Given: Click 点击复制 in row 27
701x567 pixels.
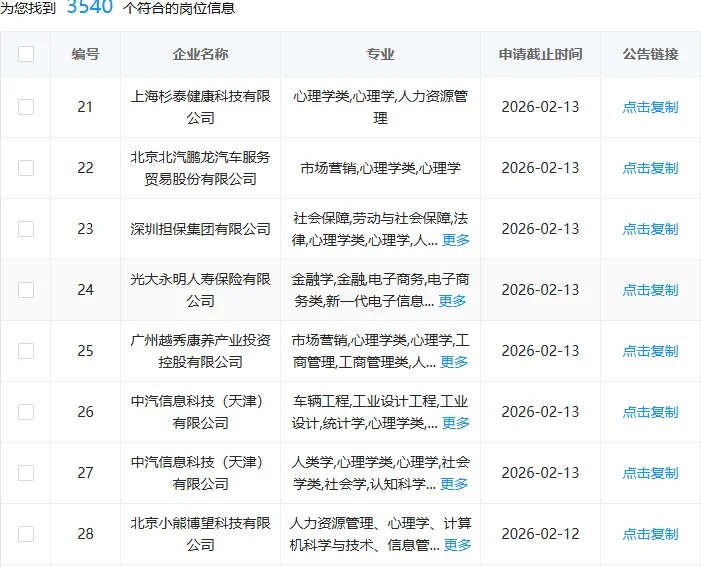Looking at the screenshot, I should (x=650, y=473).
